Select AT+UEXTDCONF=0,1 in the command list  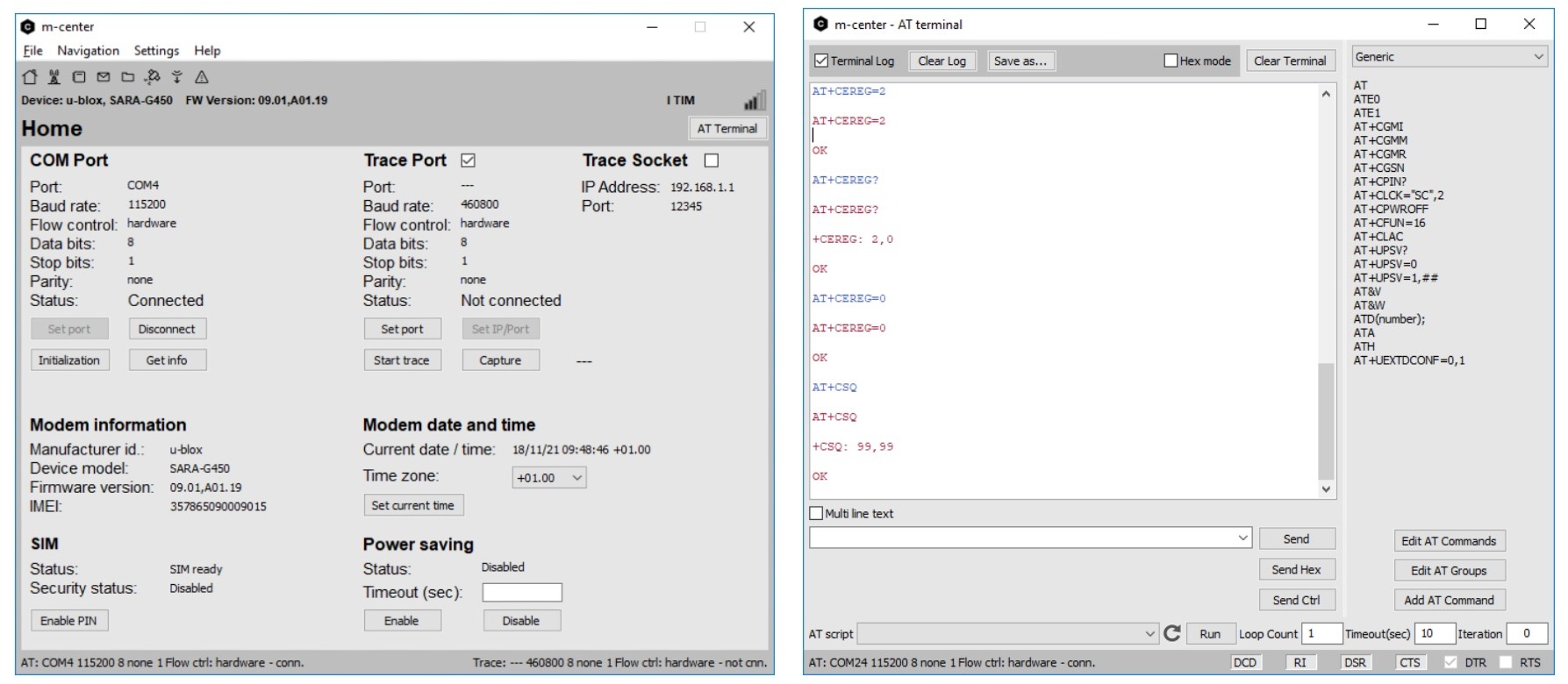[1409, 360]
